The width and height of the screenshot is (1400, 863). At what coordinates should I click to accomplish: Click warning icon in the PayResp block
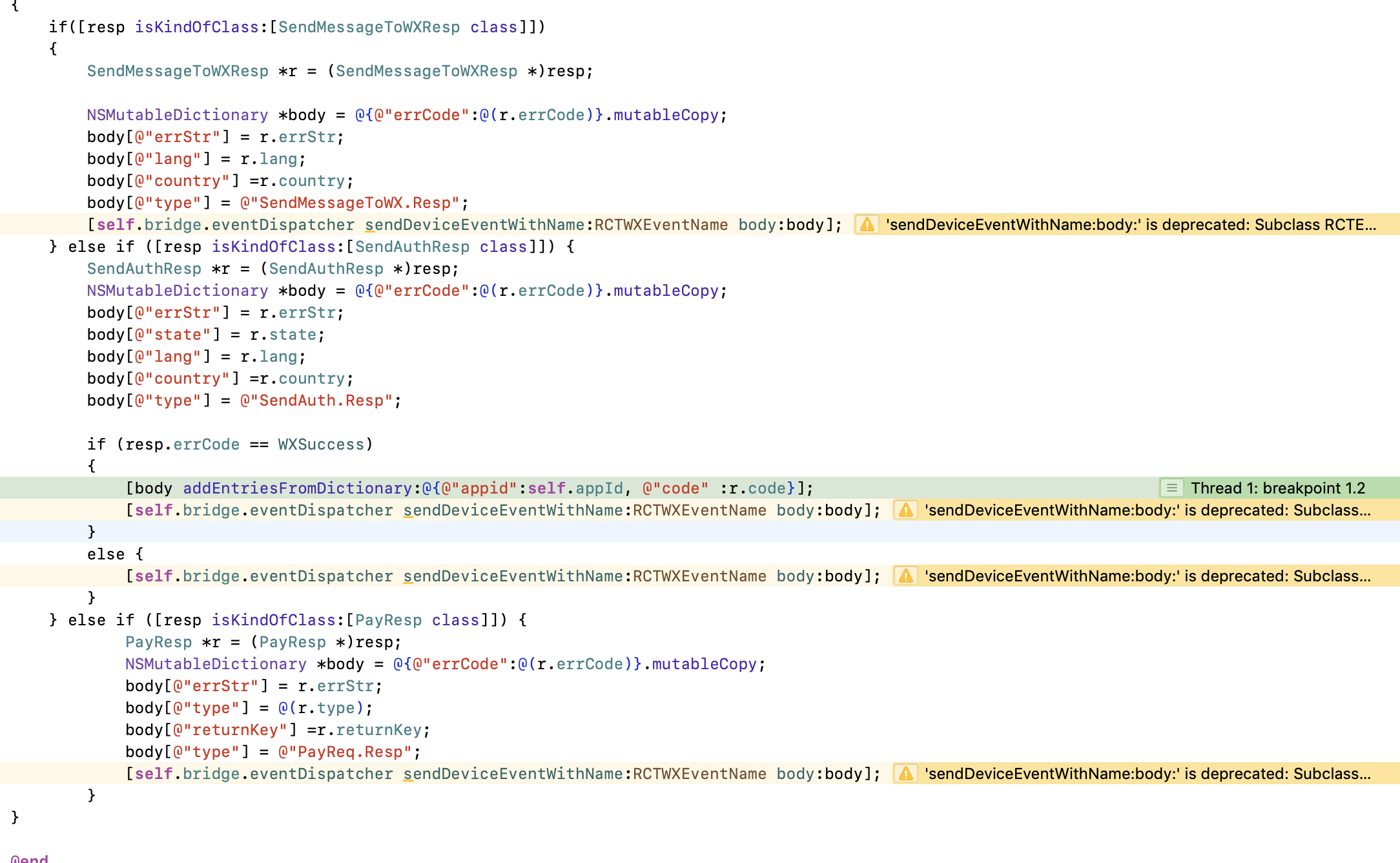[x=905, y=774]
